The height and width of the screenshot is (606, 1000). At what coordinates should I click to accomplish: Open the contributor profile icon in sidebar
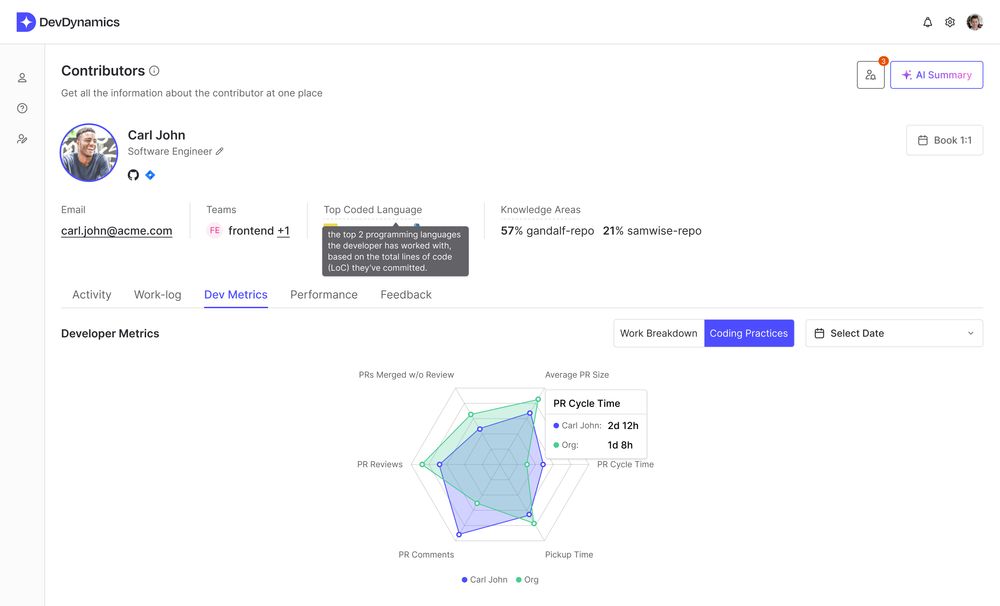click(x=22, y=77)
